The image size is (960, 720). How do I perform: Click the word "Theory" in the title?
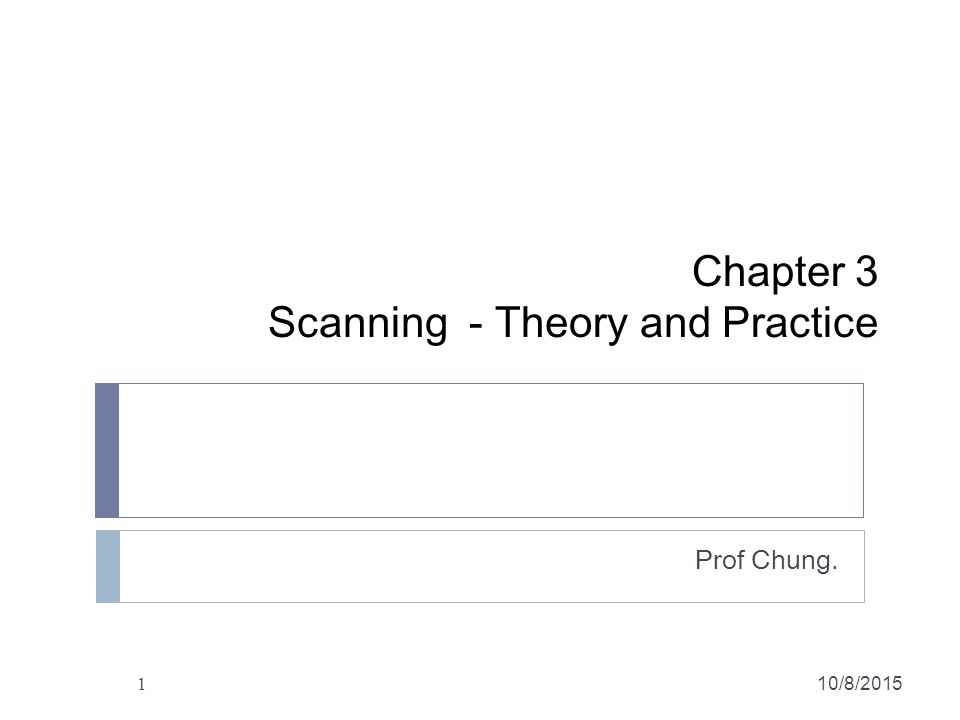[561, 323]
